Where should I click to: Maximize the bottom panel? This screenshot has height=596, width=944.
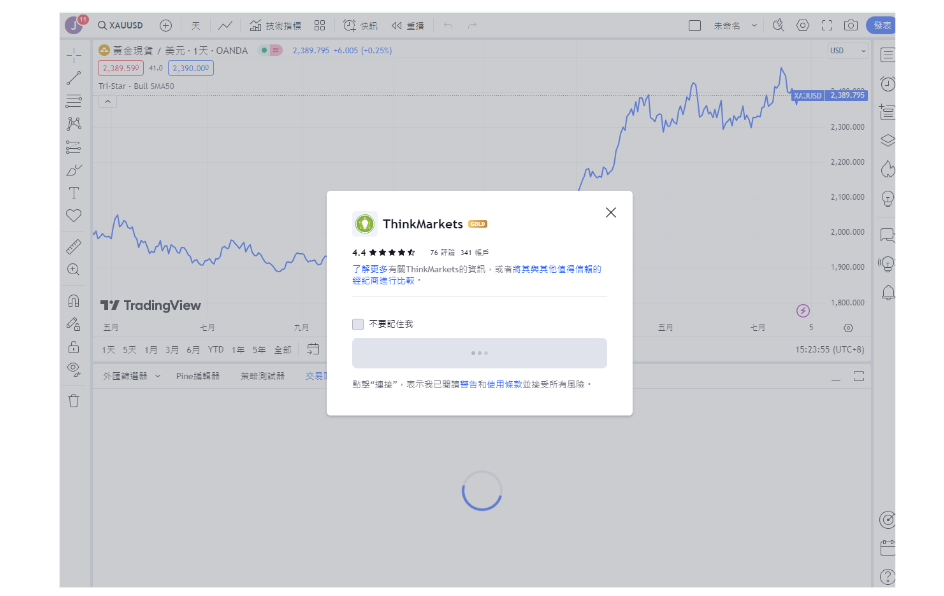tap(859, 376)
